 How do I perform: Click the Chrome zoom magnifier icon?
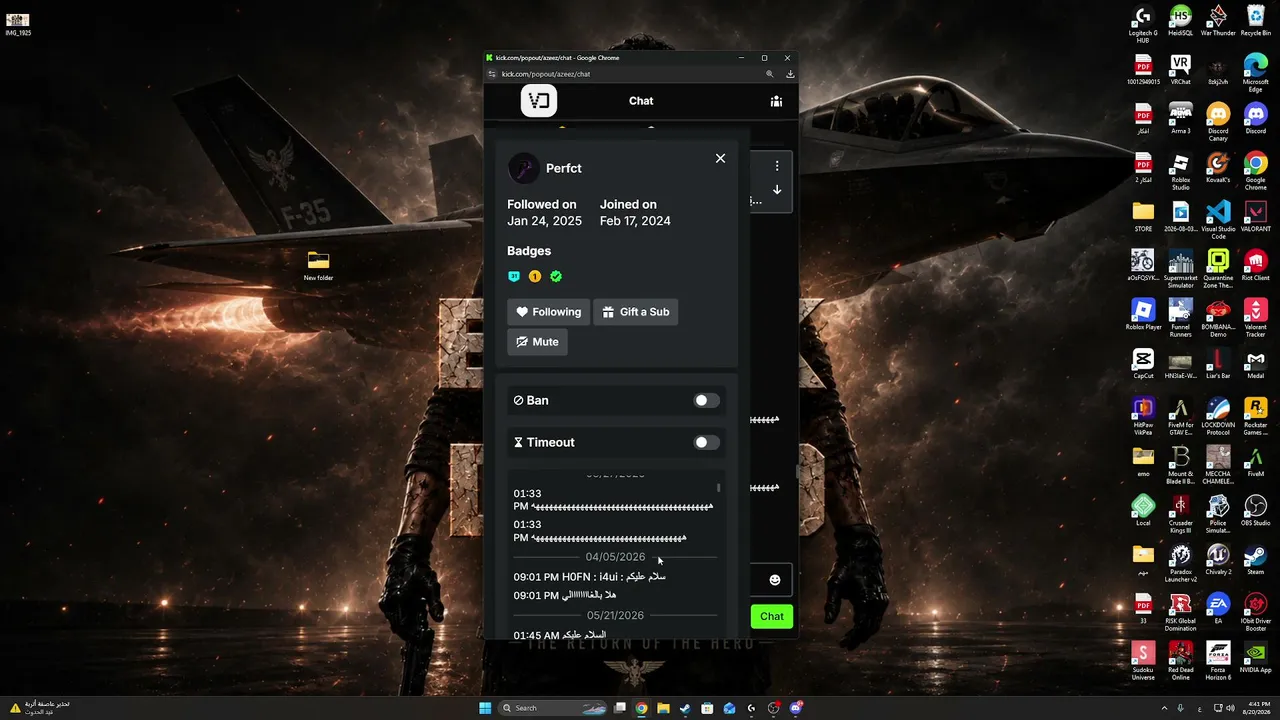tap(769, 74)
